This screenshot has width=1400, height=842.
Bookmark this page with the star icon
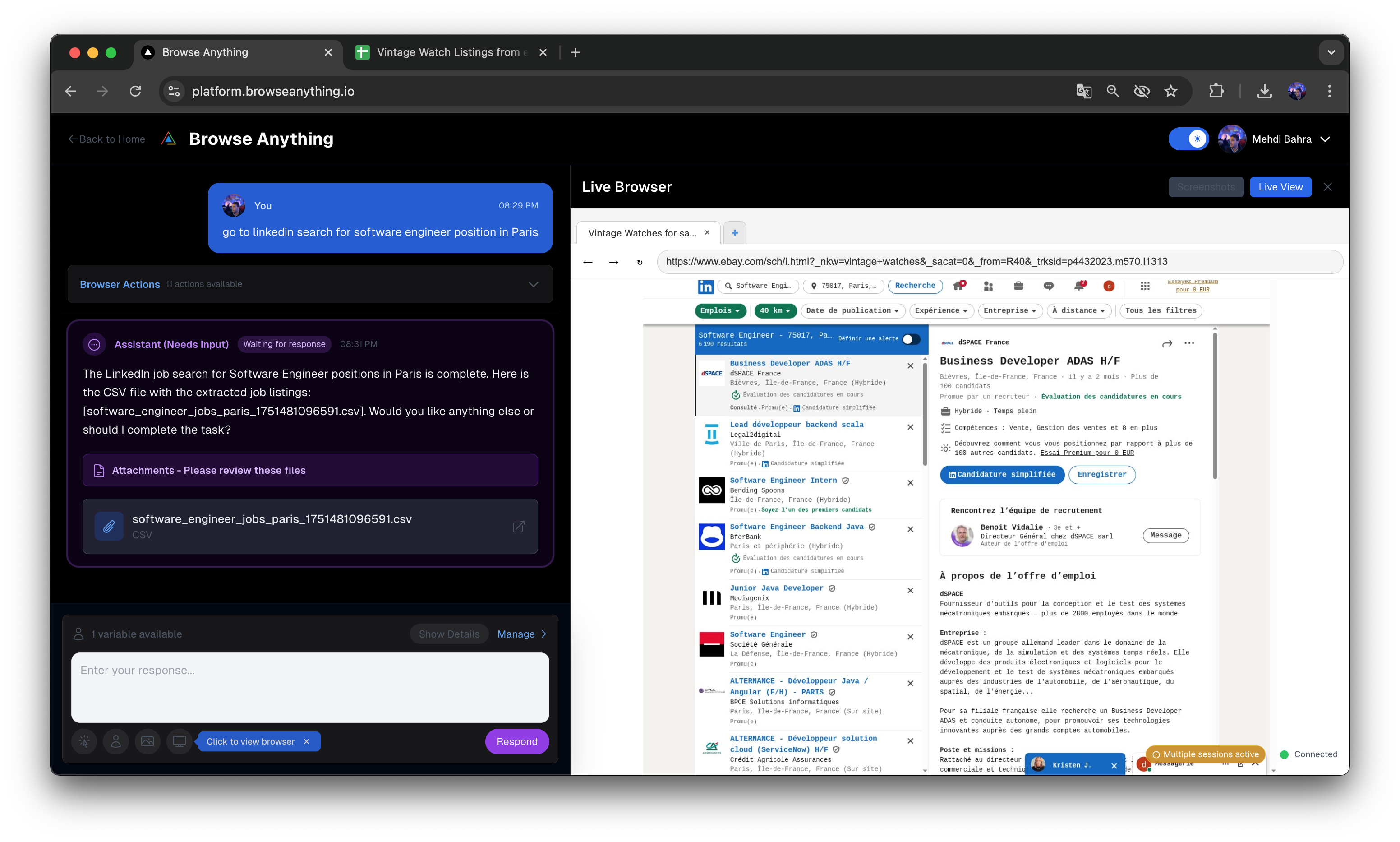coord(1171,91)
